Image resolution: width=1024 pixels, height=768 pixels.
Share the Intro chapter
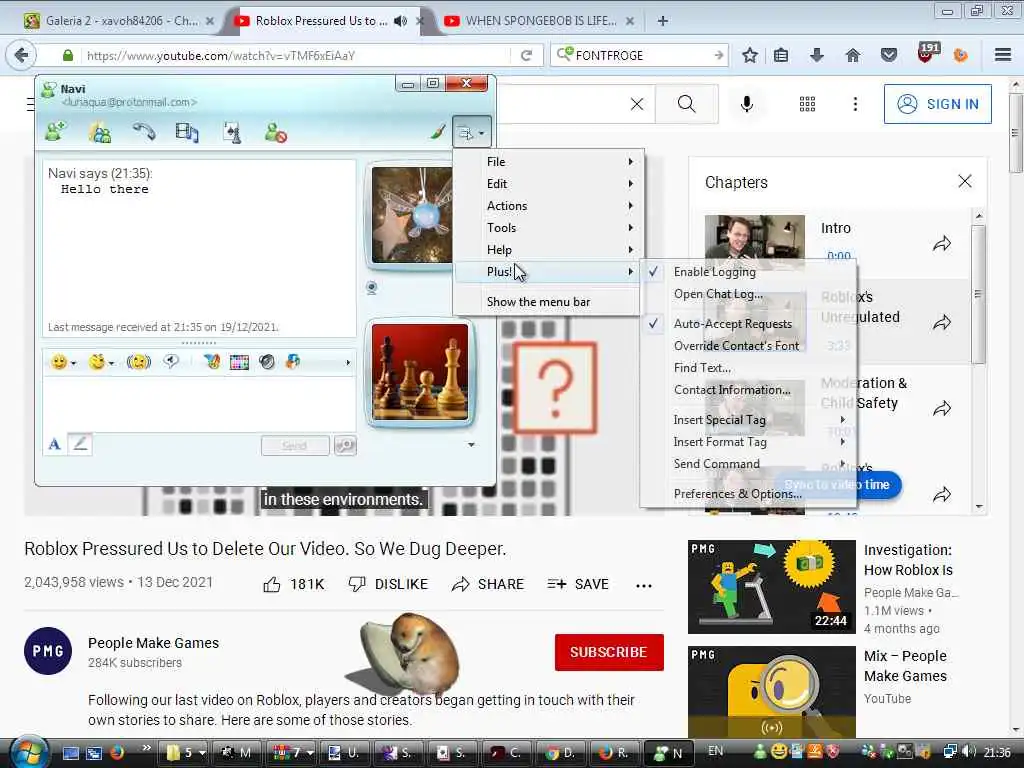(942, 244)
